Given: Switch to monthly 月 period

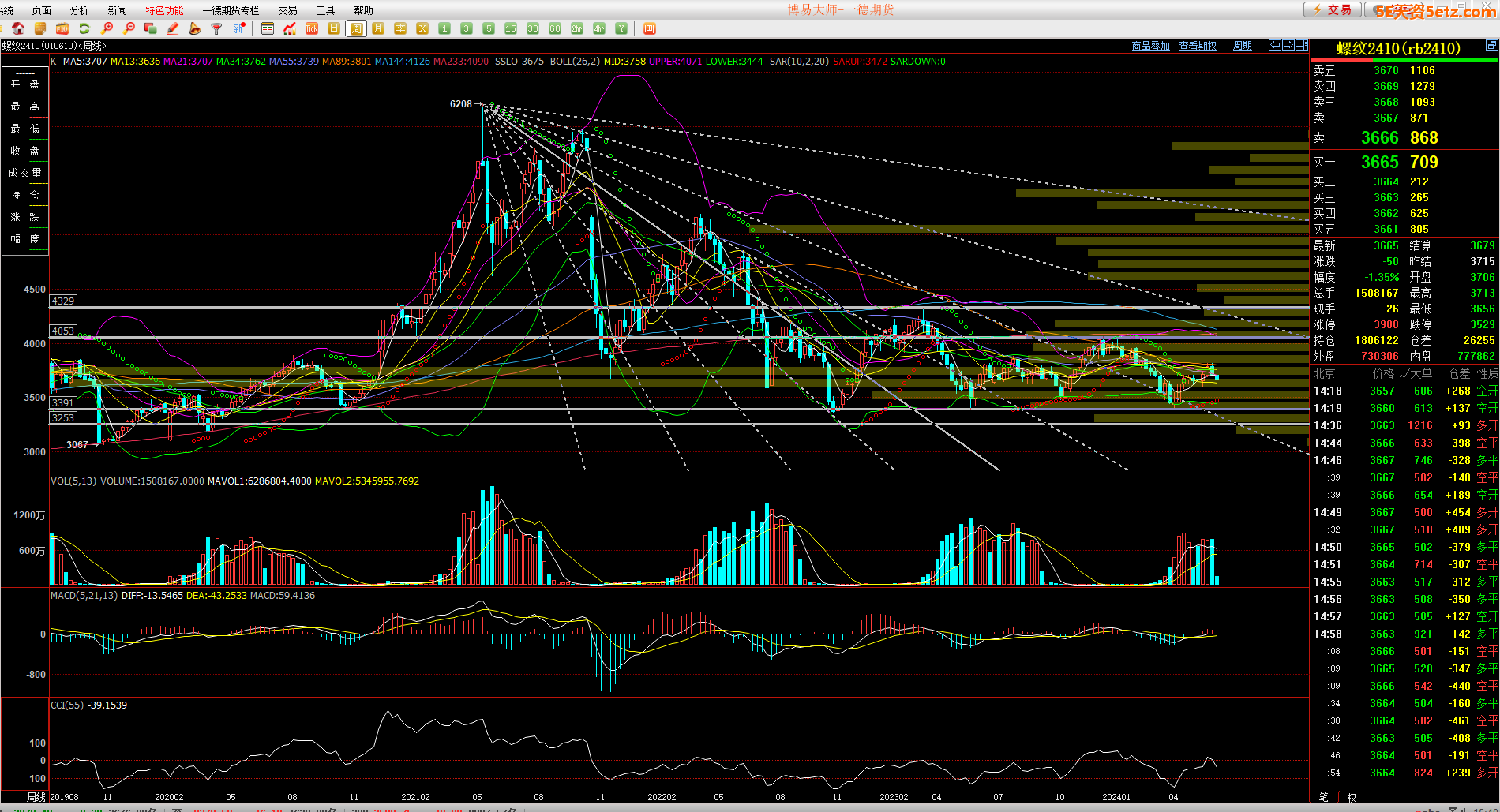Looking at the screenshot, I should [x=378, y=28].
